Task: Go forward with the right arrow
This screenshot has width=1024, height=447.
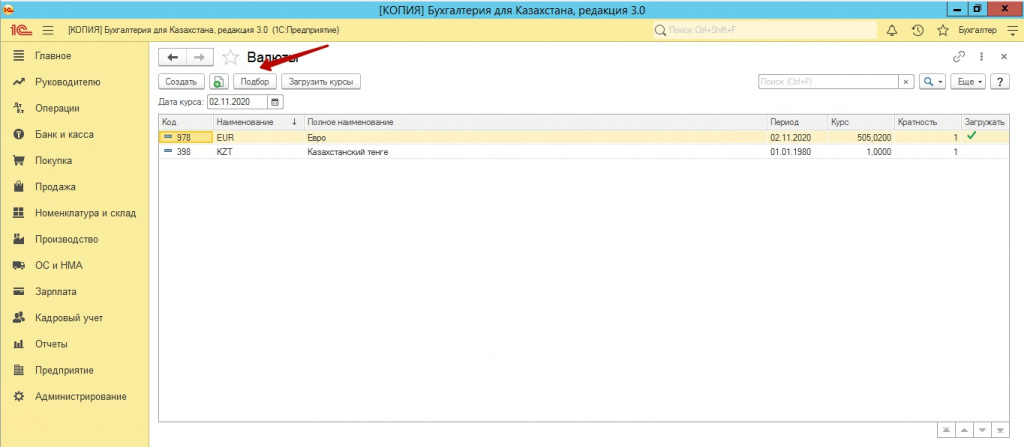Action: tap(200, 58)
